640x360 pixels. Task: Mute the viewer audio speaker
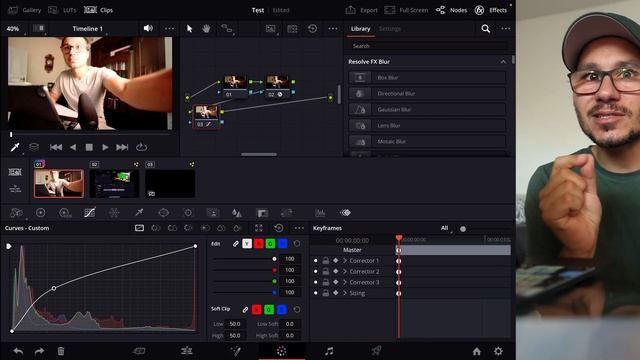[148, 28]
